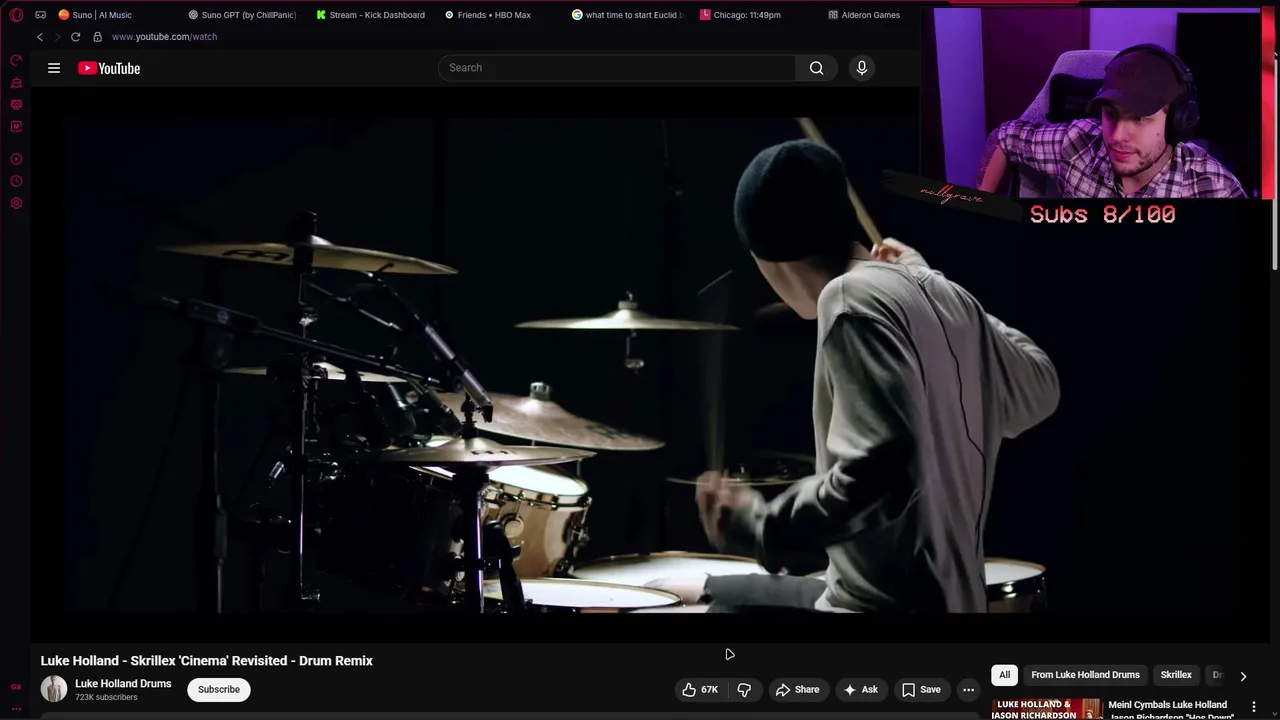The width and height of the screenshot is (1280, 720).
Task: Select the video title text
Action: [206, 661]
